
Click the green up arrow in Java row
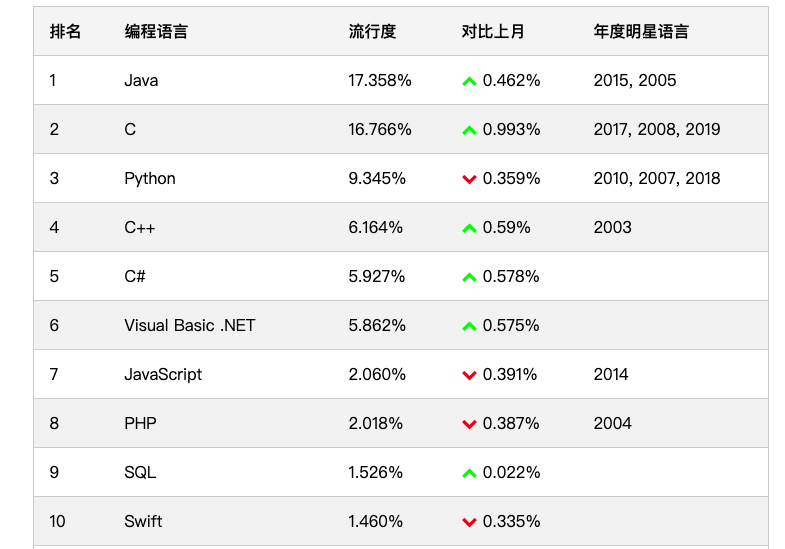pyautogui.click(x=469, y=81)
